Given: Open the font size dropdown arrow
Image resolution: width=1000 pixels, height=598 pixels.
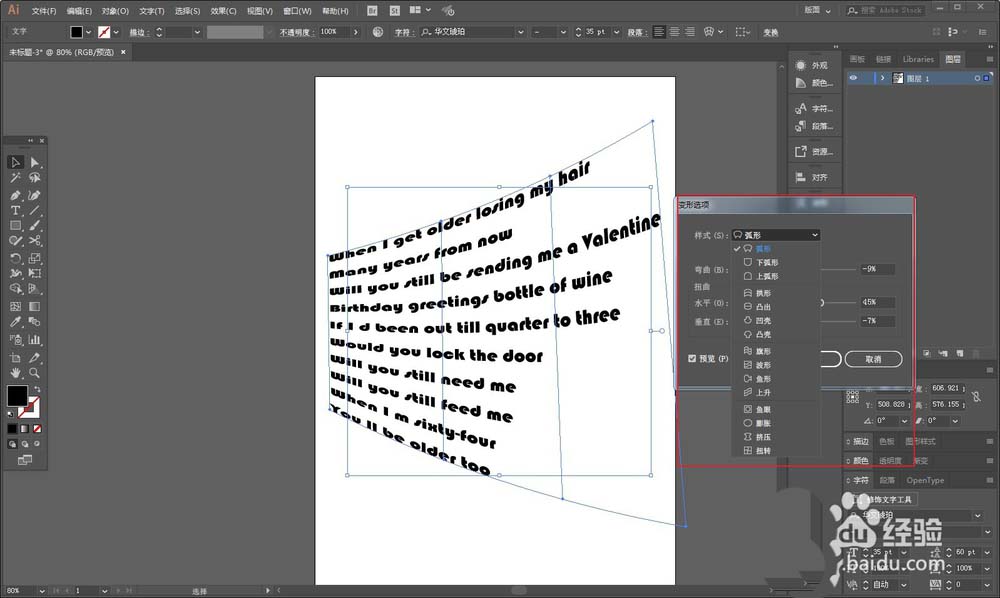Looking at the screenshot, I should click(617, 32).
